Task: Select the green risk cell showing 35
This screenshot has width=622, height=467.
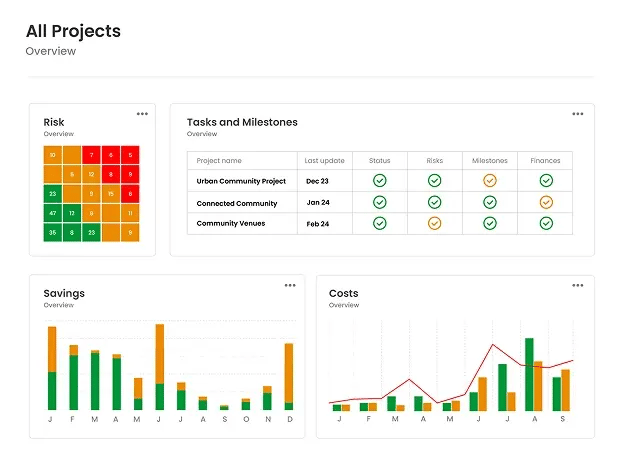Action: click(x=52, y=232)
